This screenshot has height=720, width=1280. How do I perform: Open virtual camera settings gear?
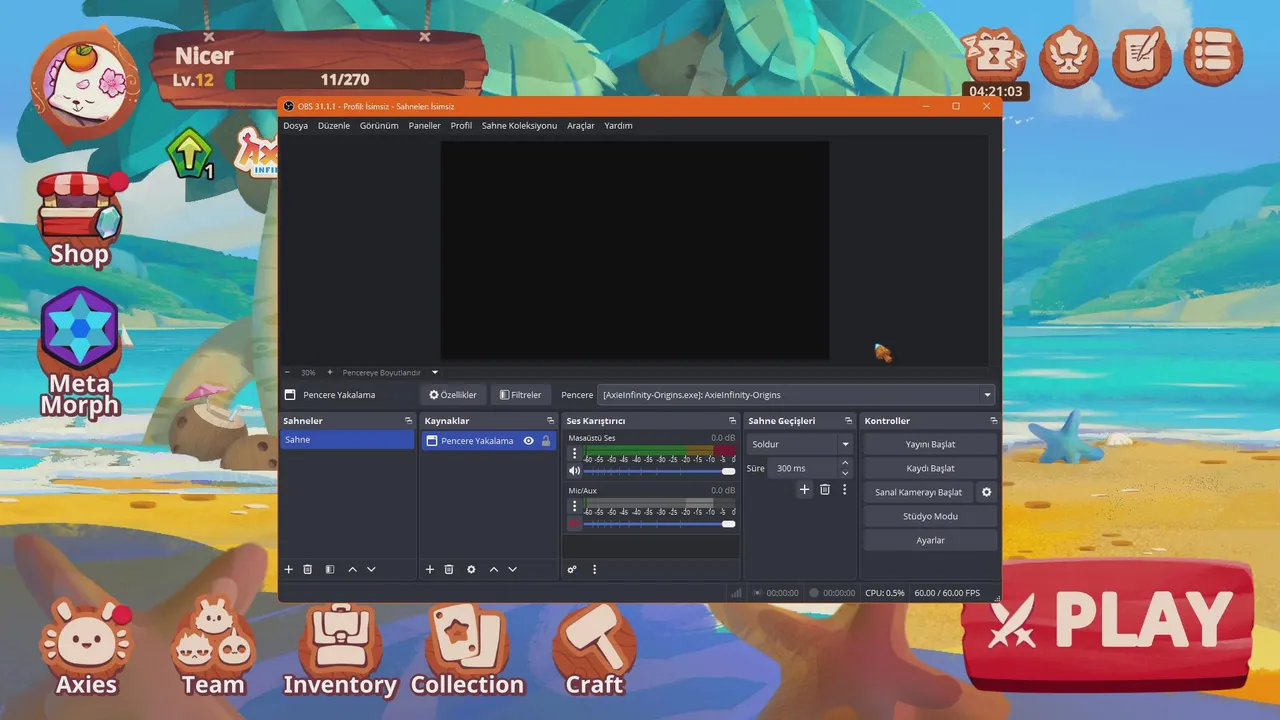coord(987,492)
